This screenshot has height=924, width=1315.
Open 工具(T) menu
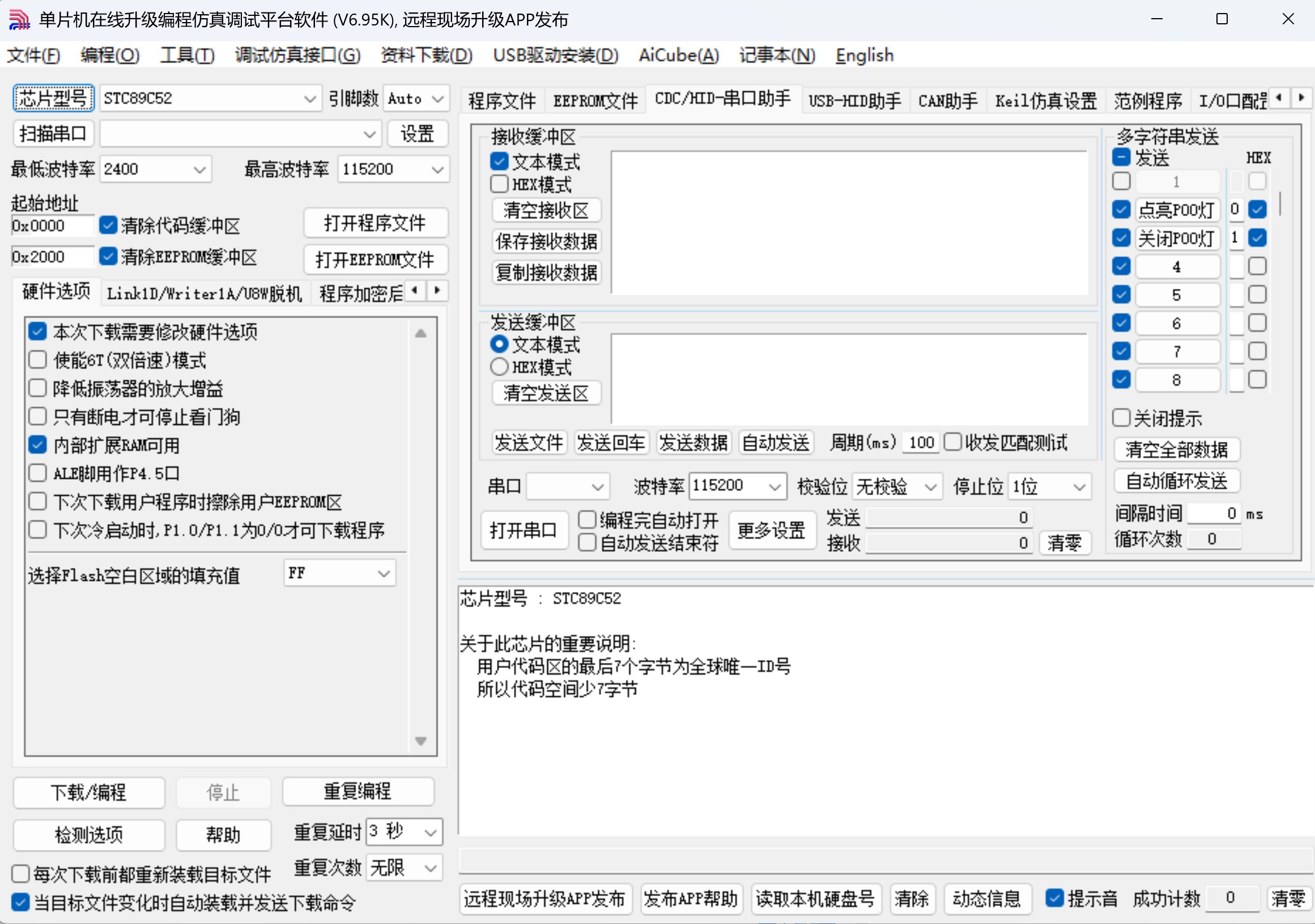click(188, 55)
